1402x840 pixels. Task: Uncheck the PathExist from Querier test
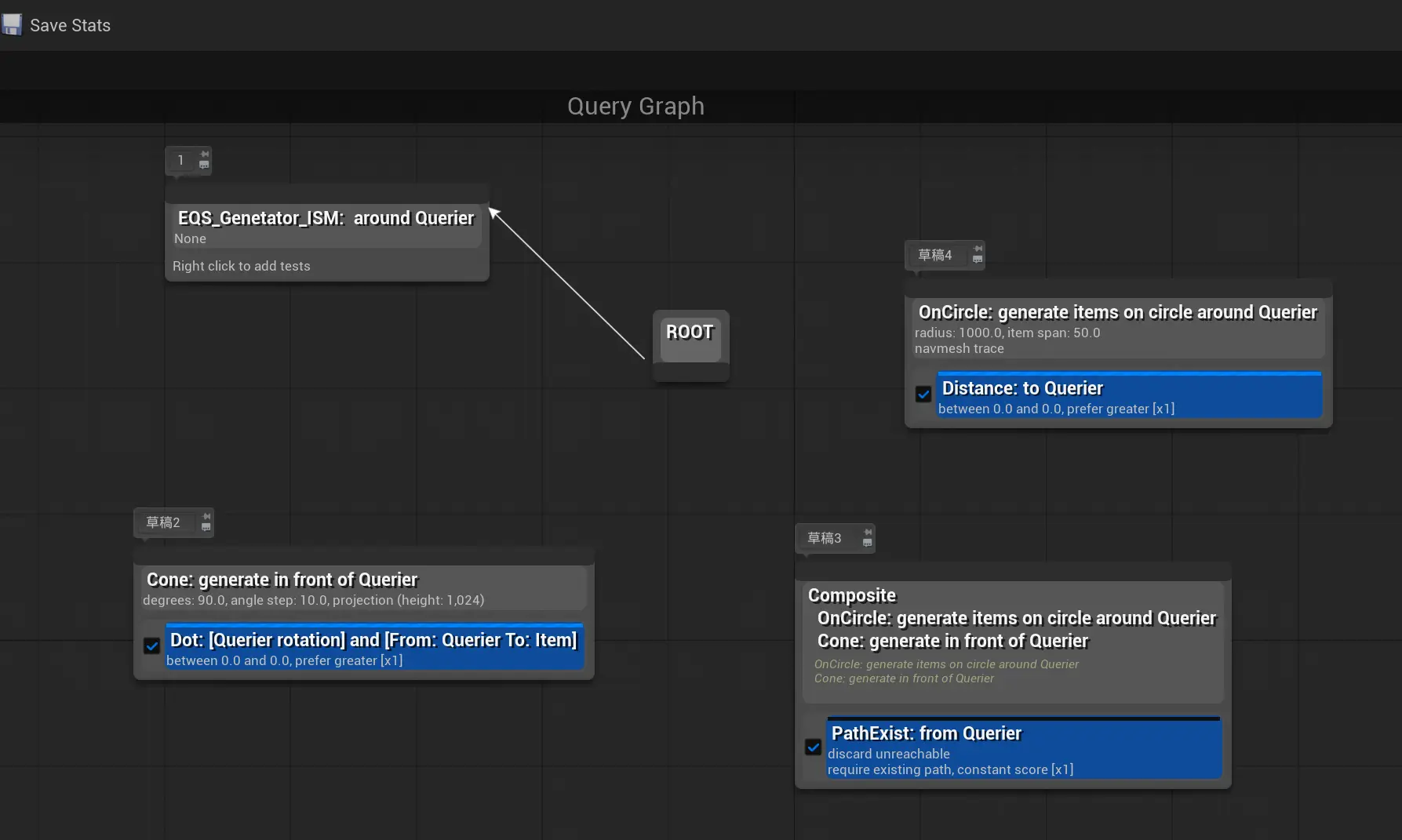pyautogui.click(x=814, y=747)
